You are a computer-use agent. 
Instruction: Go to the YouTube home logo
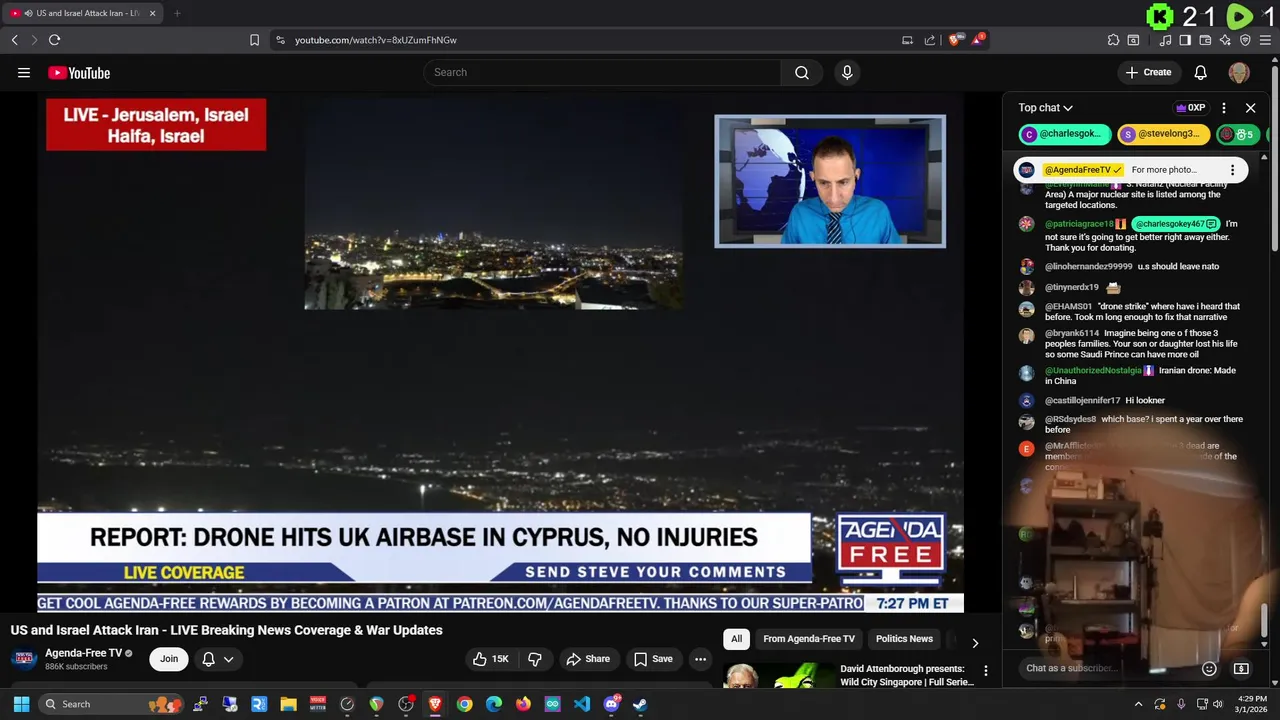[79, 73]
